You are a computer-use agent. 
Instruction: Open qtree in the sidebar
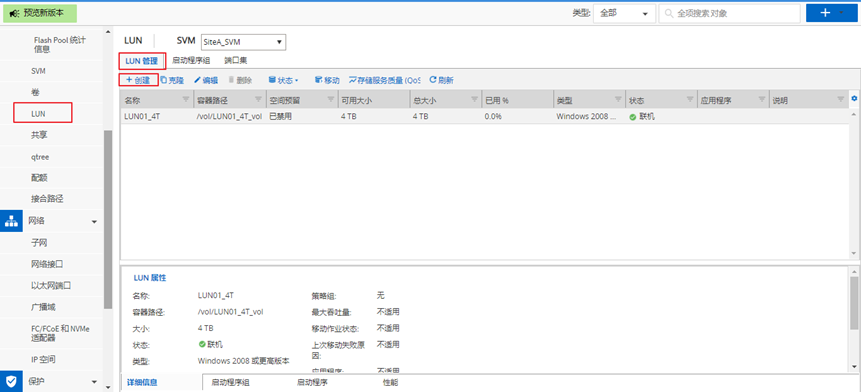pos(40,157)
